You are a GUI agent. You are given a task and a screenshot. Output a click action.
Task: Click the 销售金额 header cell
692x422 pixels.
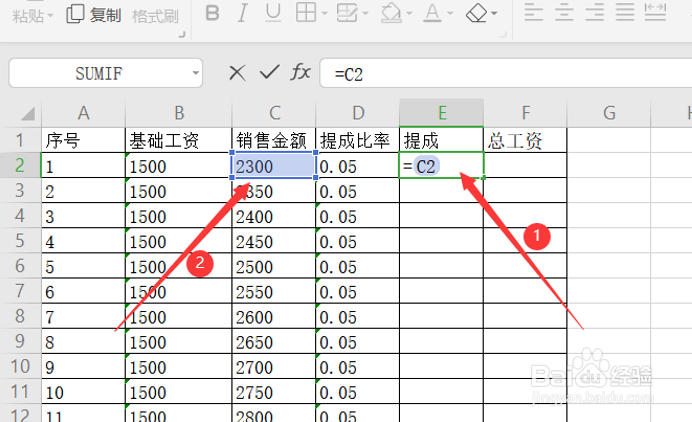tap(274, 140)
